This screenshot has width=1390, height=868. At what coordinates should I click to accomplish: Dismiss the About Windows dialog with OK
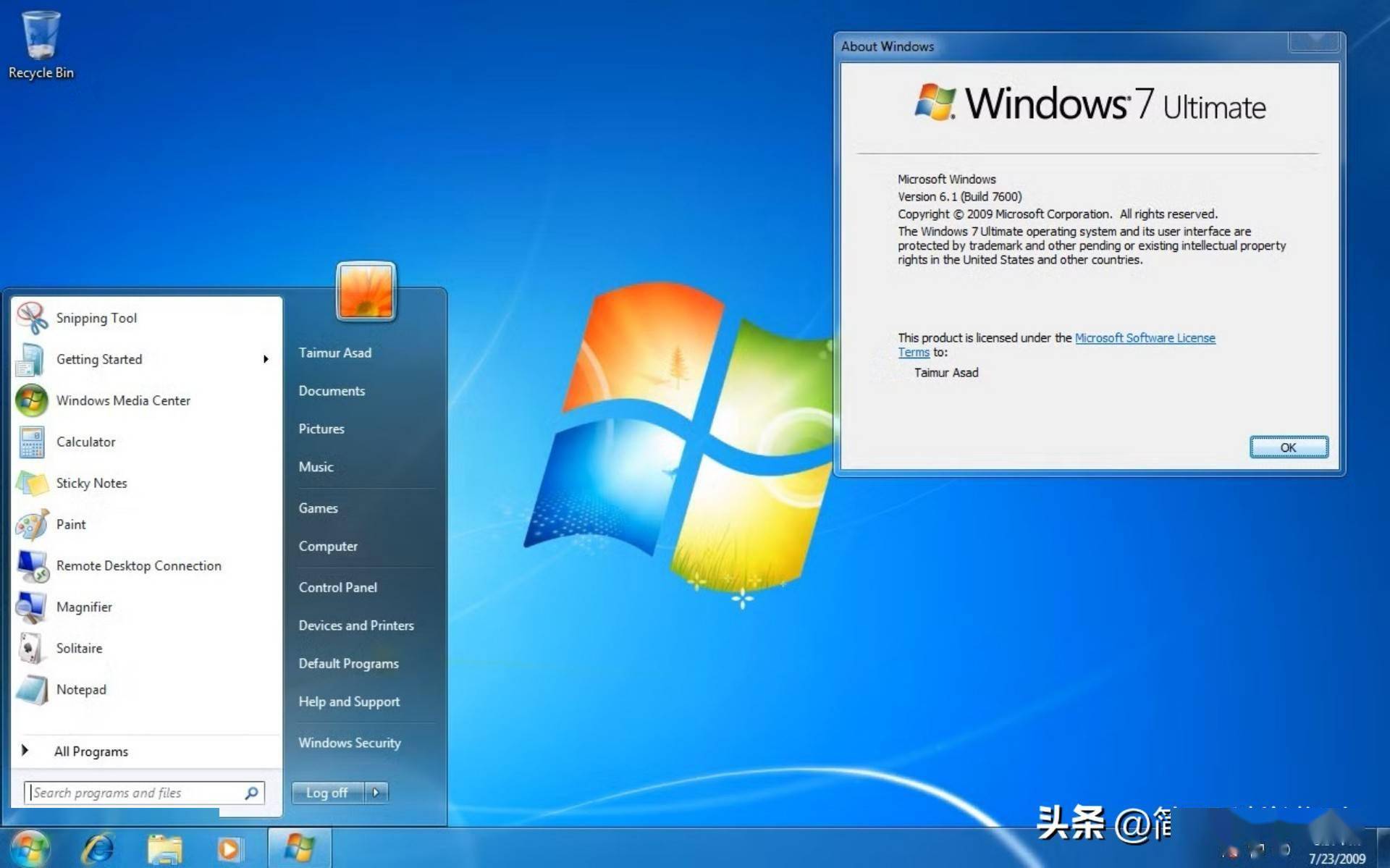click(x=1288, y=447)
